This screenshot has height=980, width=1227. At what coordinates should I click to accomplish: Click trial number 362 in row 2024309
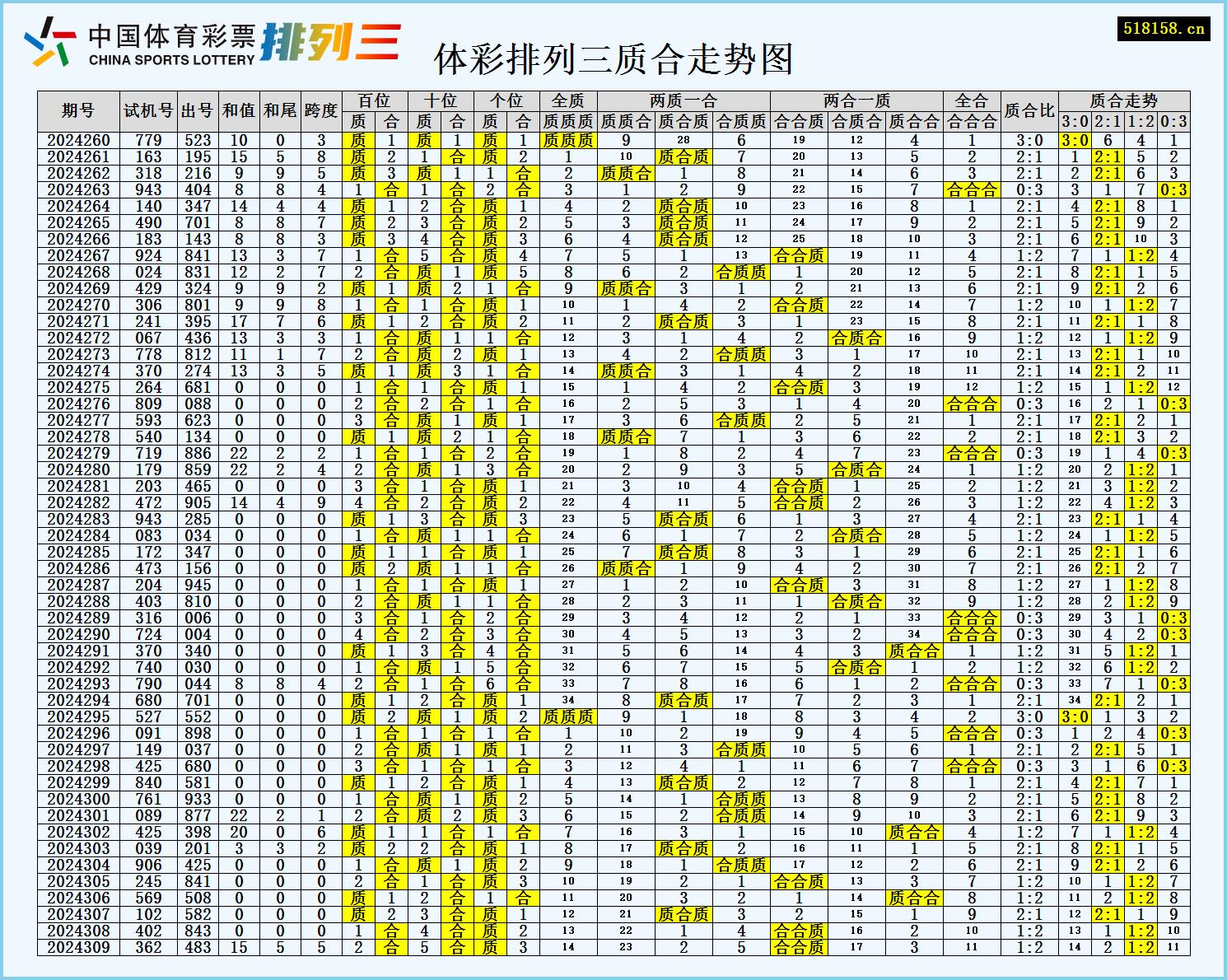pyautogui.click(x=148, y=947)
